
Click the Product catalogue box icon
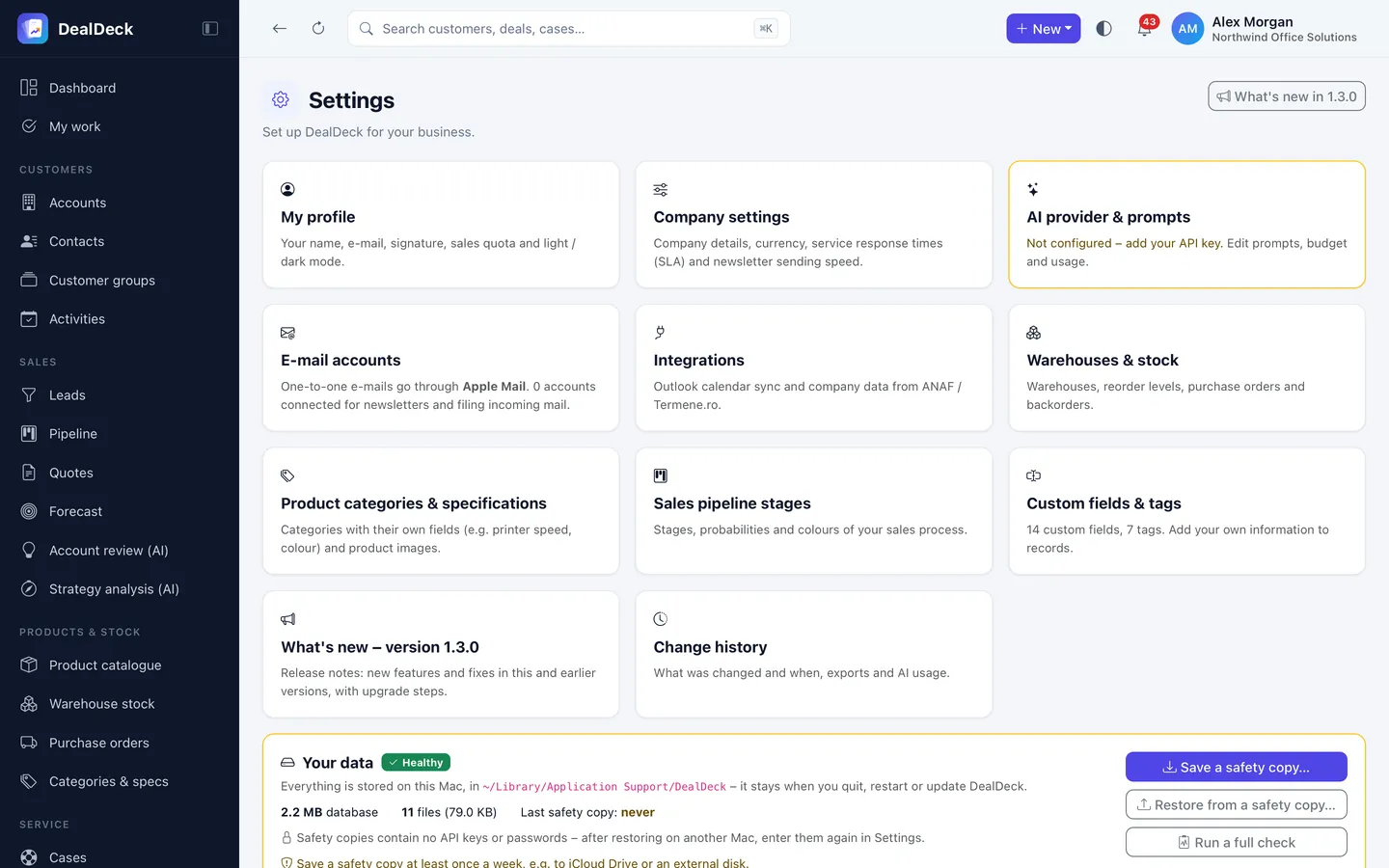pyautogui.click(x=29, y=665)
